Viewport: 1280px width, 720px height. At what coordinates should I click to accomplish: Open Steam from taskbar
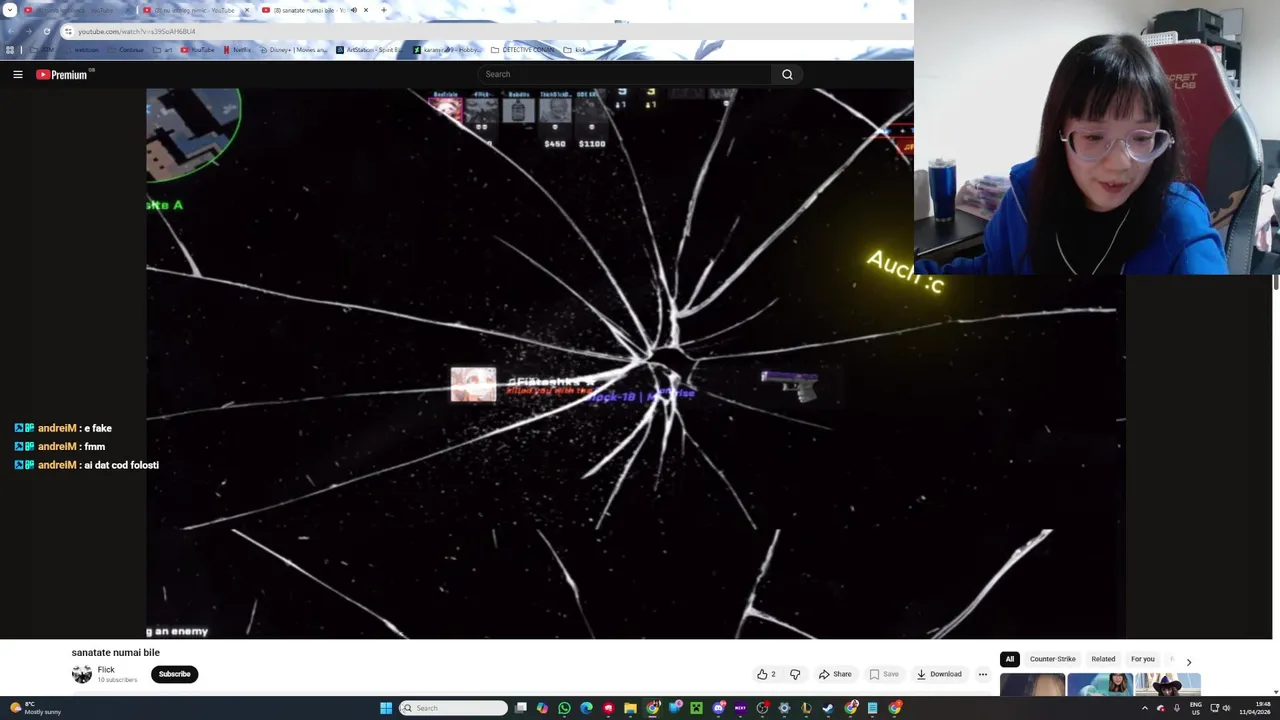[828, 708]
